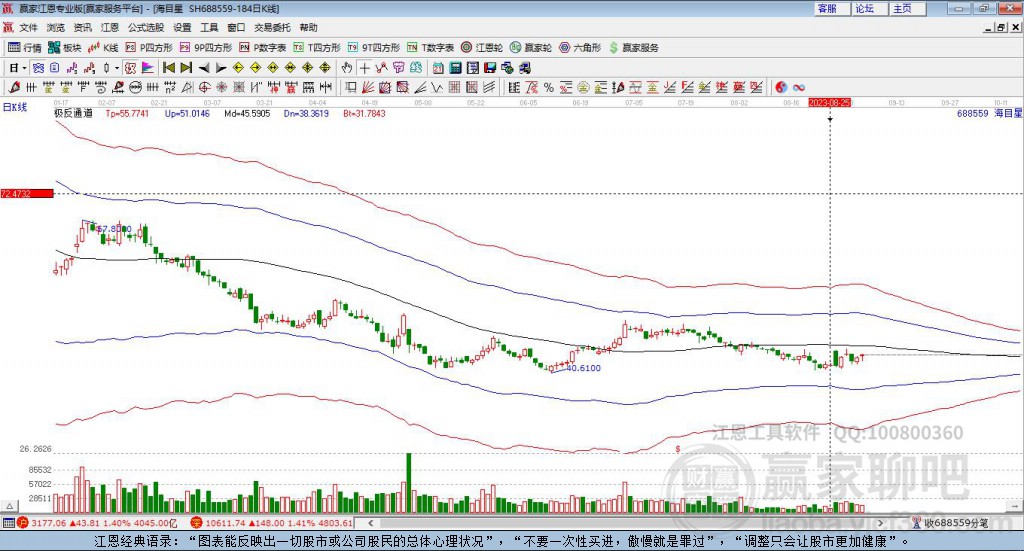This screenshot has width=1024, height=551.
Task: Open the 行情 market quotes view
Action: point(25,47)
